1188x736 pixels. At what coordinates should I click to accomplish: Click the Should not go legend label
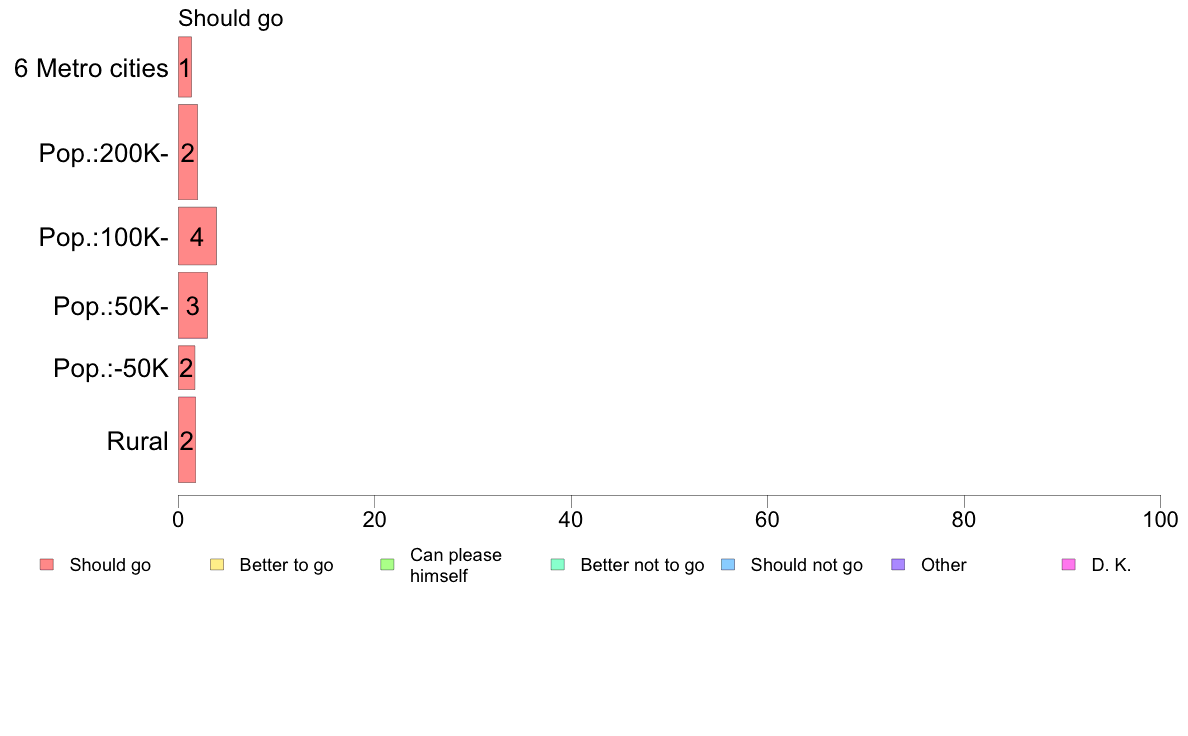806,565
